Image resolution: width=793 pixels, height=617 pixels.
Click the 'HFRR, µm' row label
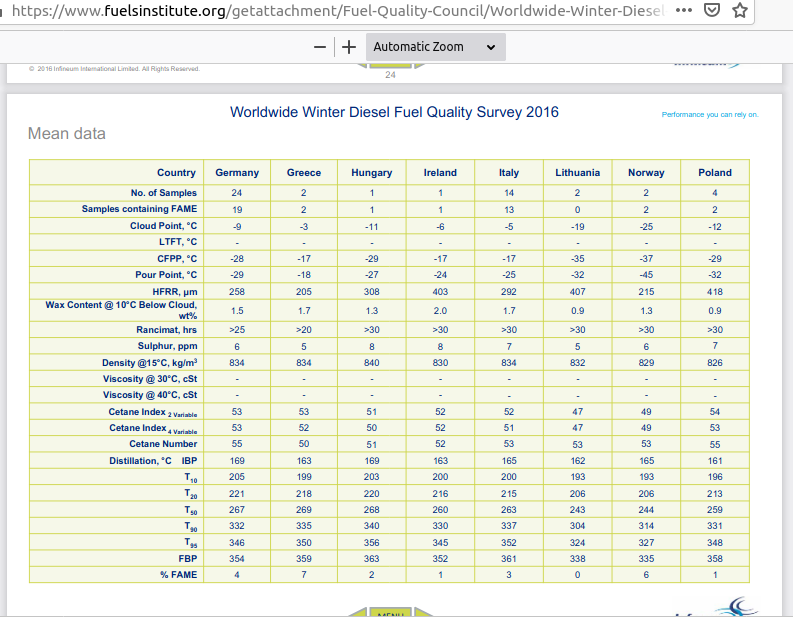click(175, 292)
